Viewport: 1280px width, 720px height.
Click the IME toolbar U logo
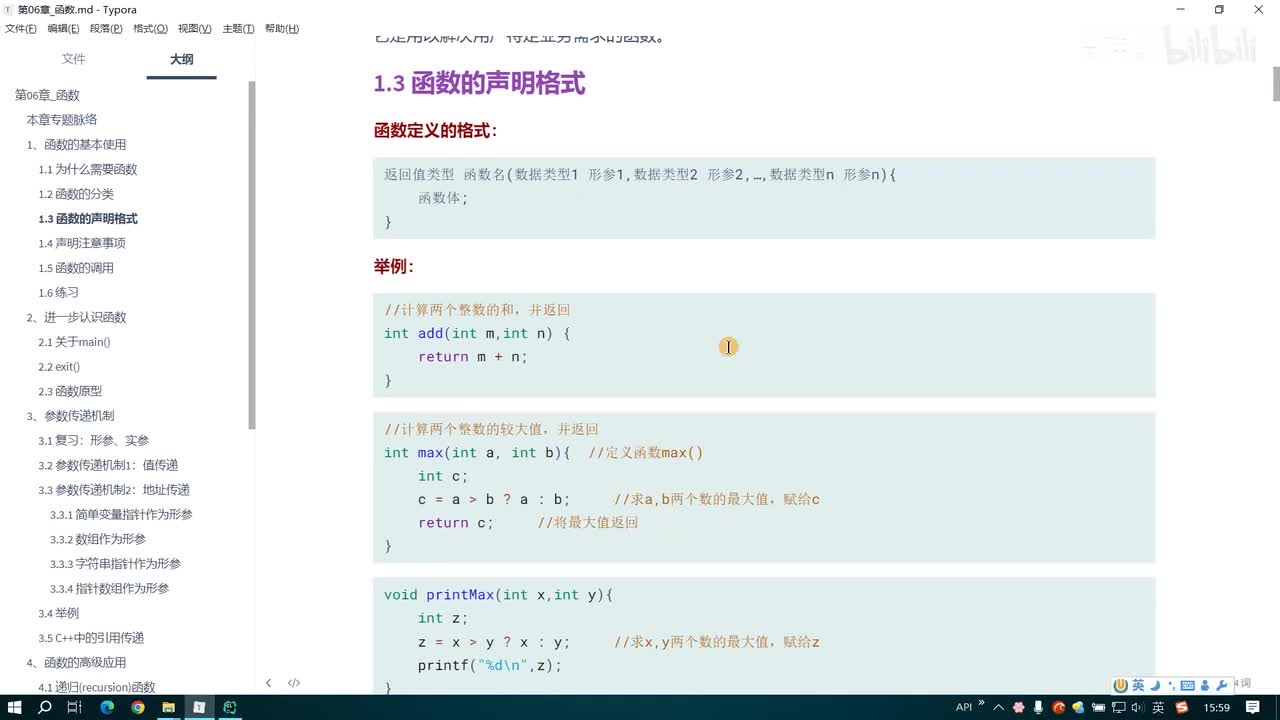pos(1121,685)
